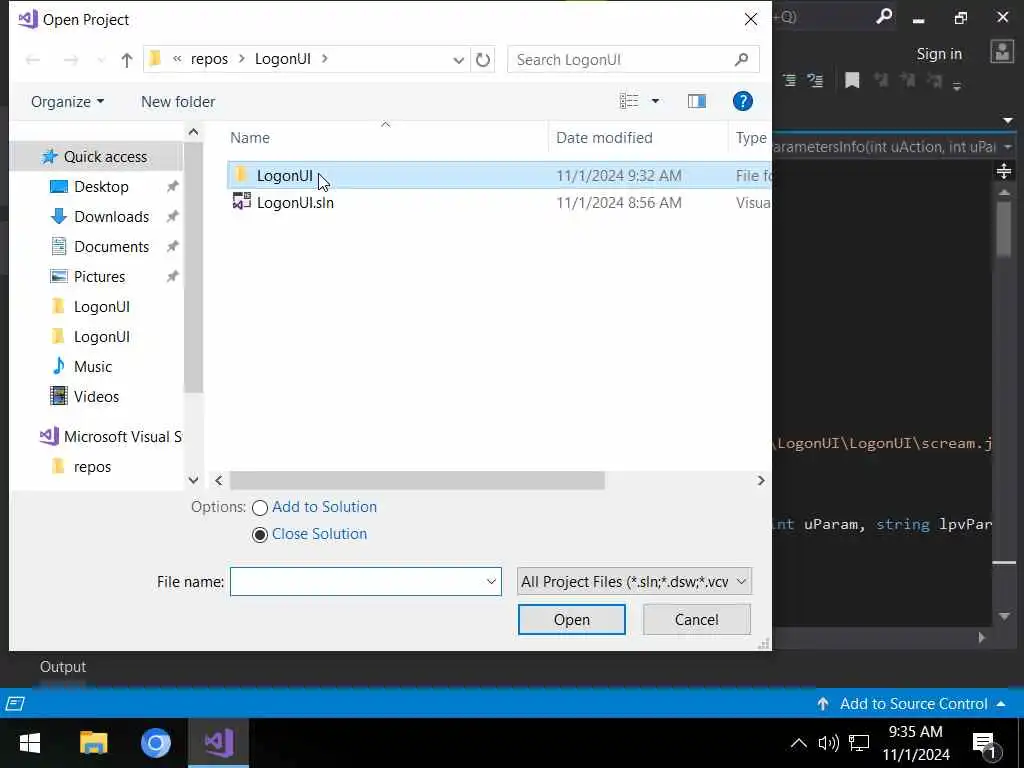Click the Open button
The image size is (1024, 768).
pyautogui.click(x=571, y=620)
